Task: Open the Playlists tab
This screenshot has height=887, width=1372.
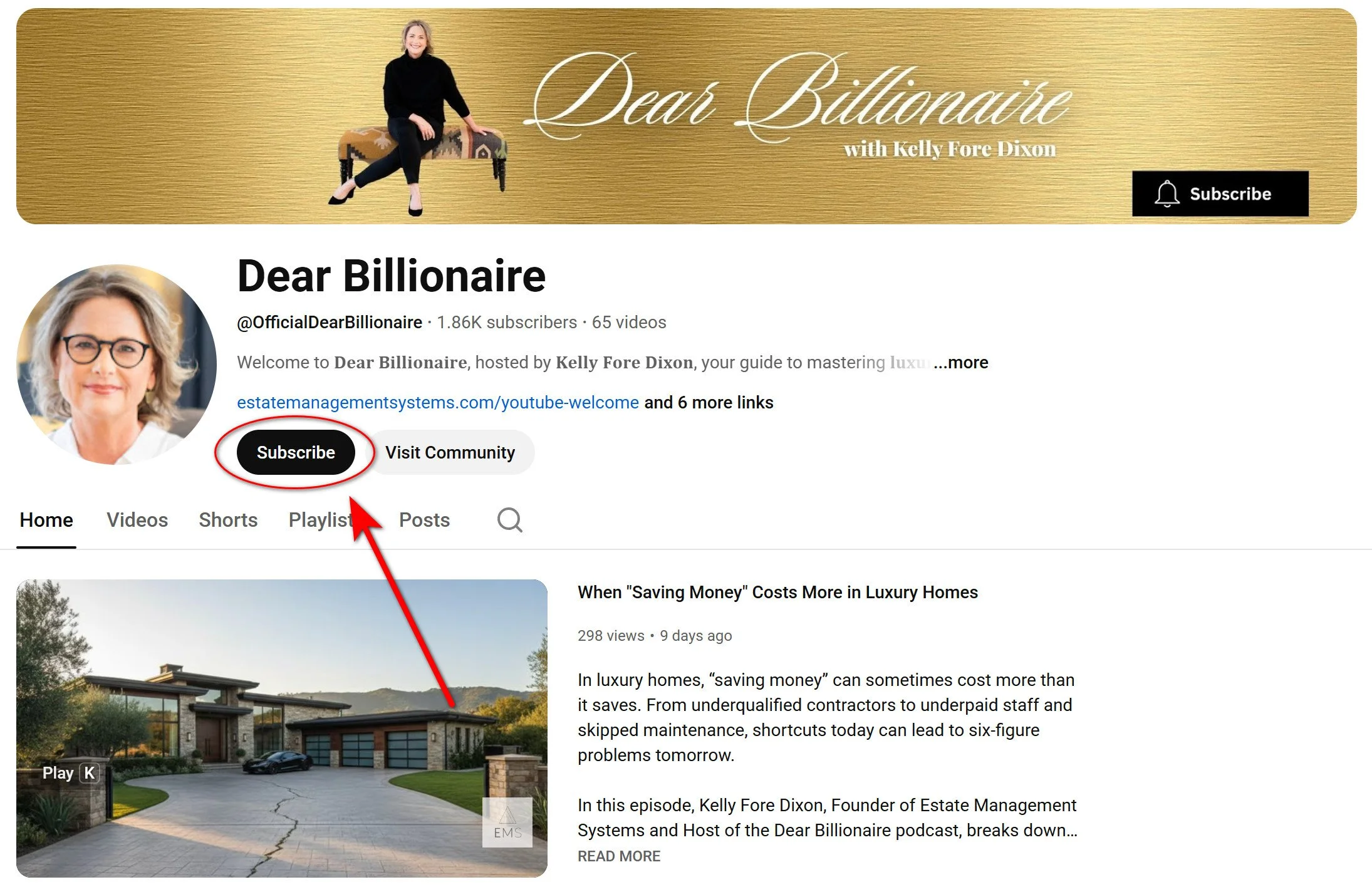Action: [323, 520]
